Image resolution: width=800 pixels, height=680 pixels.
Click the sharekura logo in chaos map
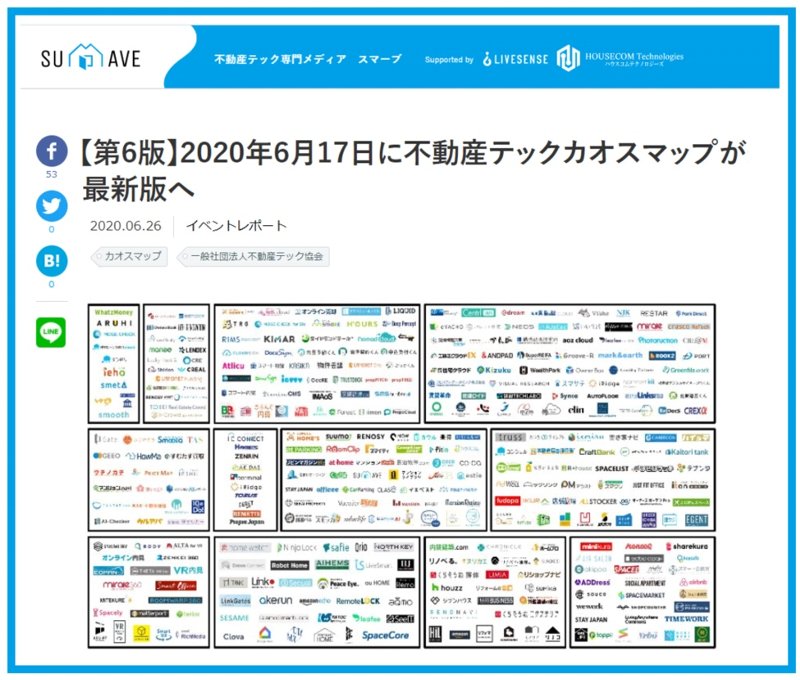pyautogui.click(x=687, y=546)
